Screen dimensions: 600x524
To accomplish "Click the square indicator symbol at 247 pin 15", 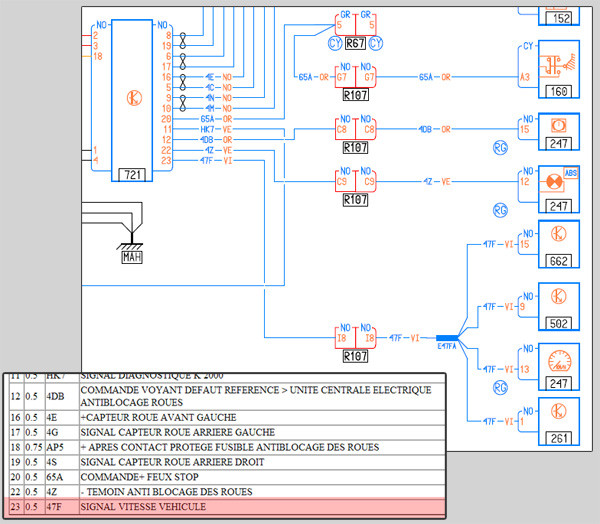I will click(558, 125).
